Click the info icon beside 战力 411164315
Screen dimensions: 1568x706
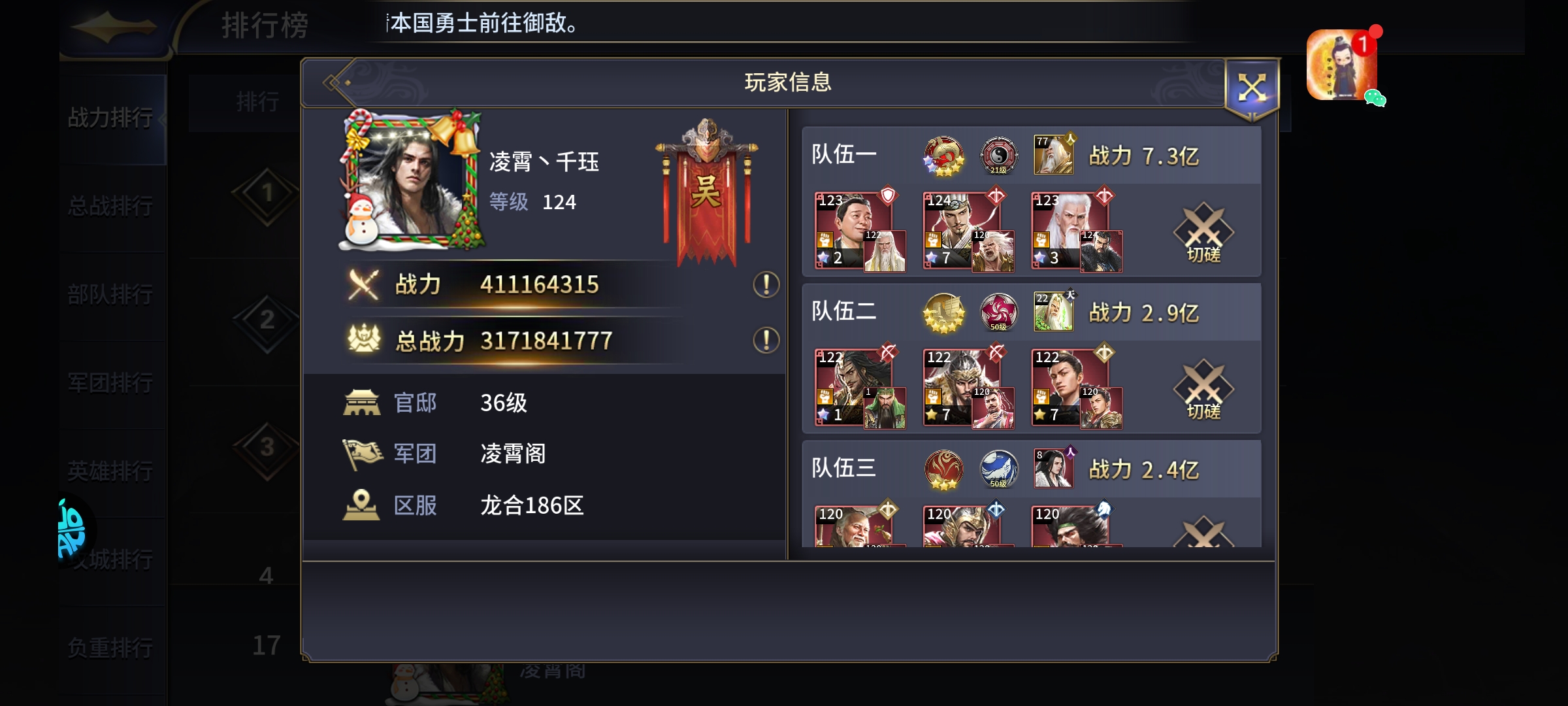point(766,284)
